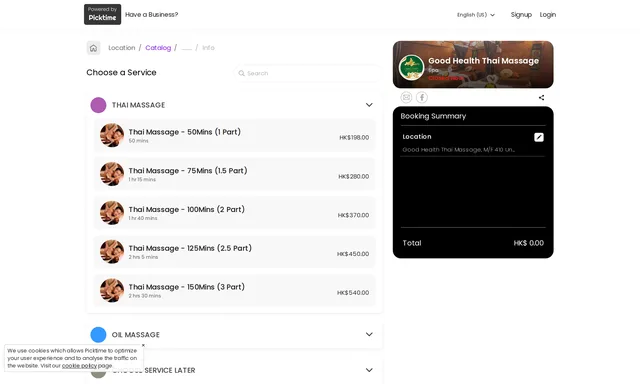
Task: Choose Thai Massage - 150Mins (3 Part)
Action: coord(234,291)
